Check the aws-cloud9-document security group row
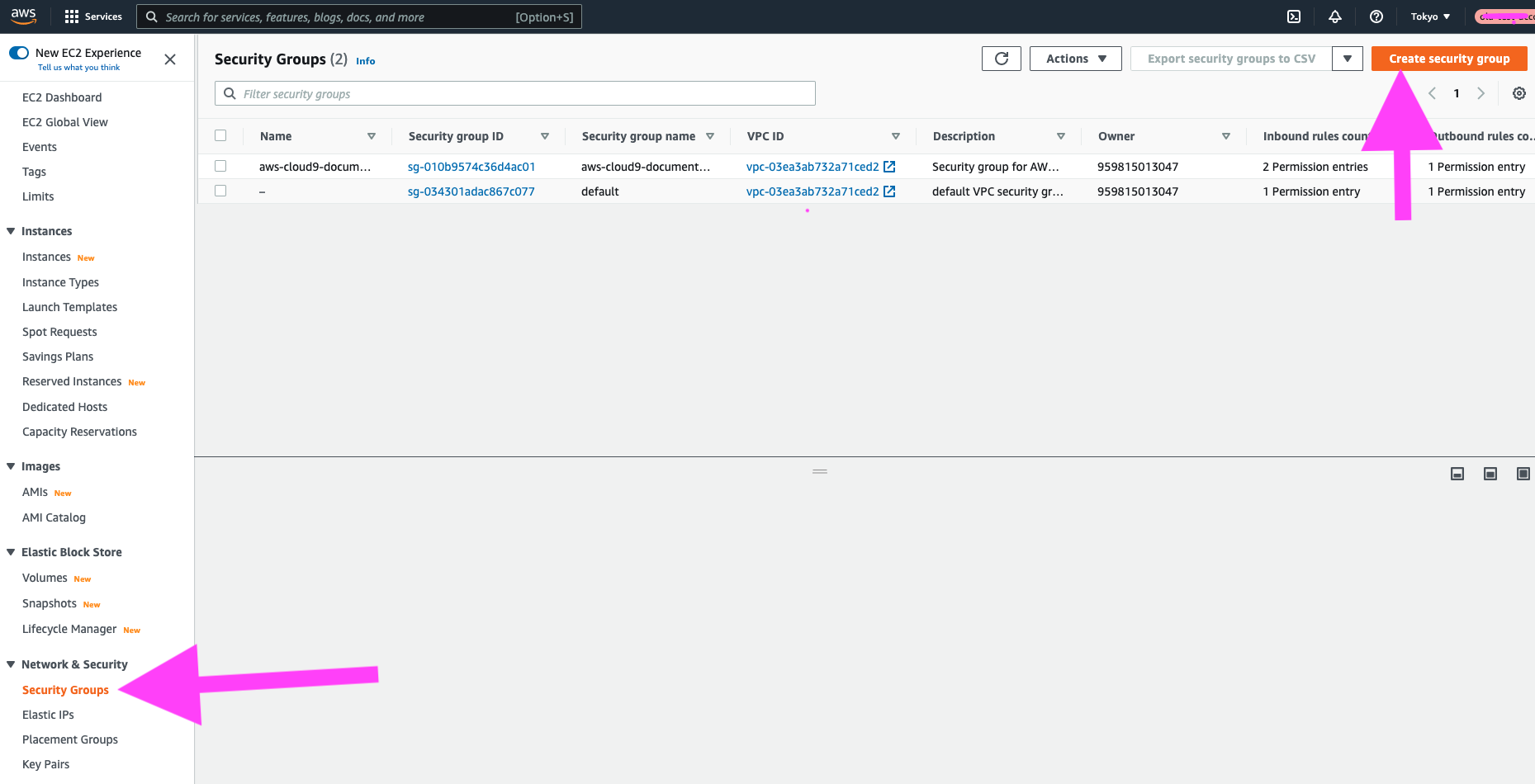This screenshot has height=784, width=1535. 220,166
